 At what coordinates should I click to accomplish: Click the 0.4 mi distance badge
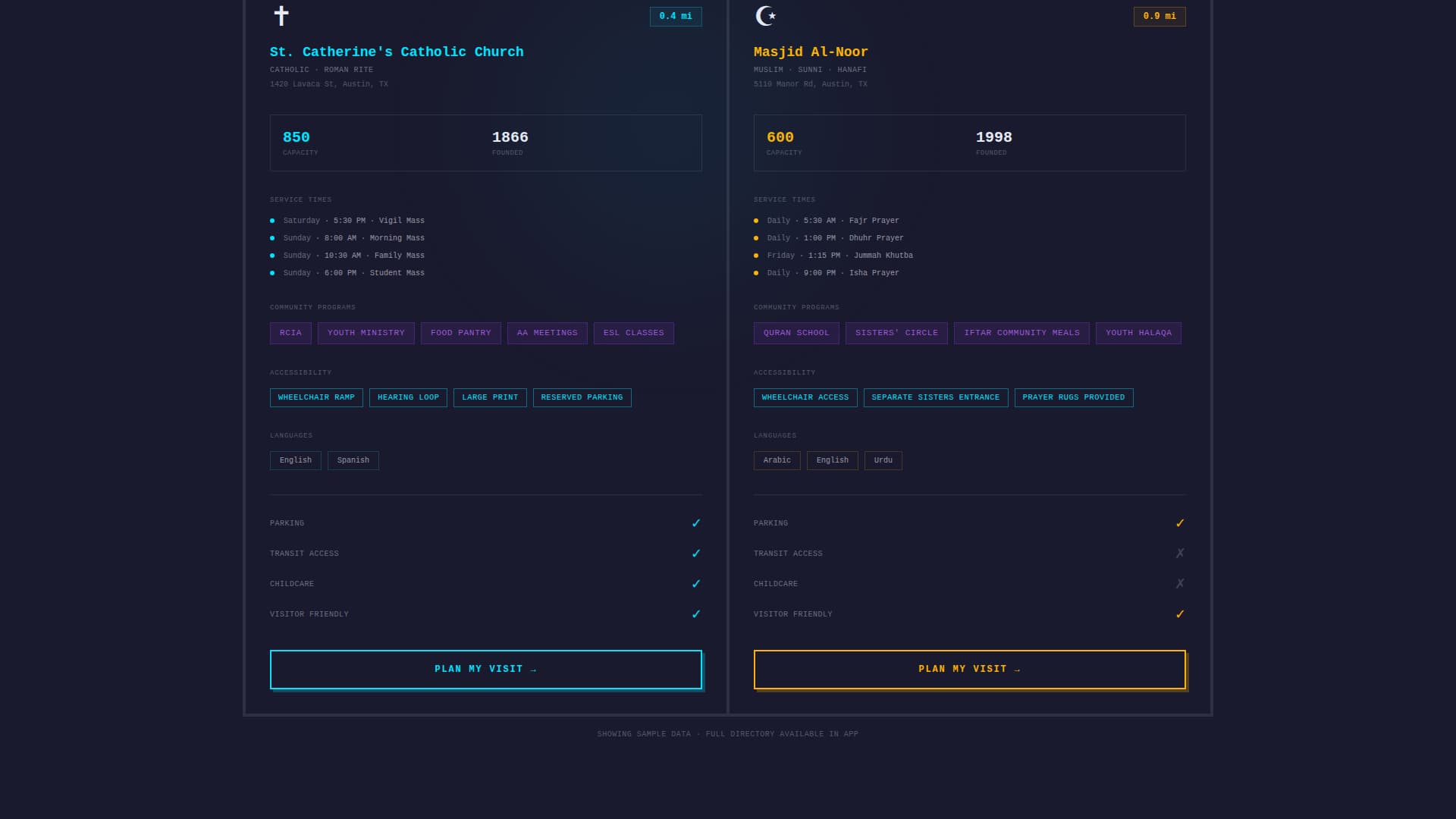676,17
